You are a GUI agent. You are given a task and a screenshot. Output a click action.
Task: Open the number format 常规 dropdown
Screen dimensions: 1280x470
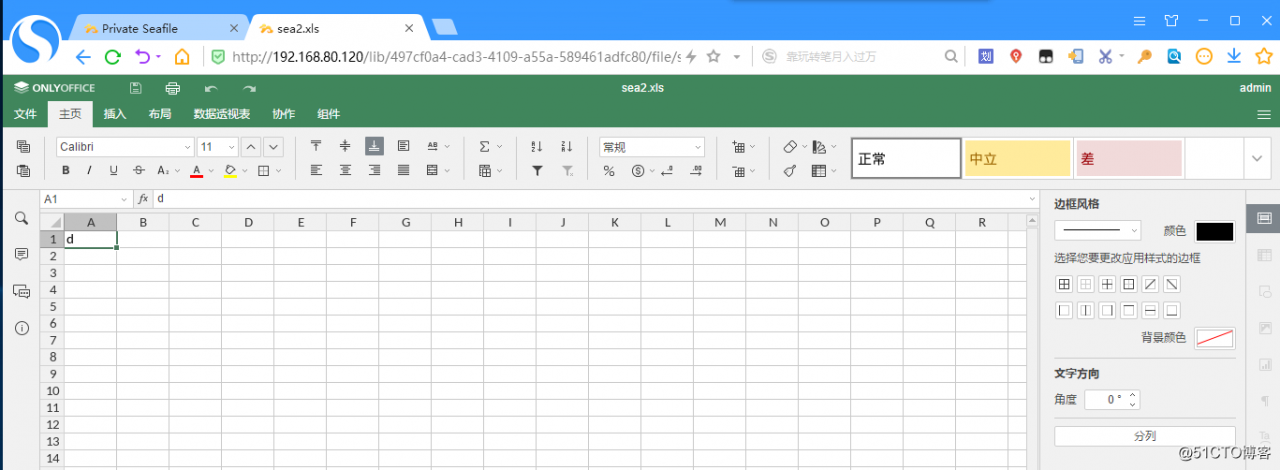click(x=652, y=147)
